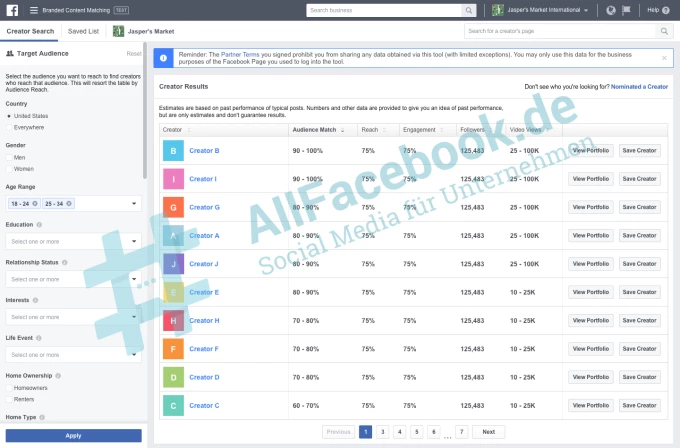Click the flag icon in the top bar
This screenshot has width=680, height=448.
click(626, 10)
